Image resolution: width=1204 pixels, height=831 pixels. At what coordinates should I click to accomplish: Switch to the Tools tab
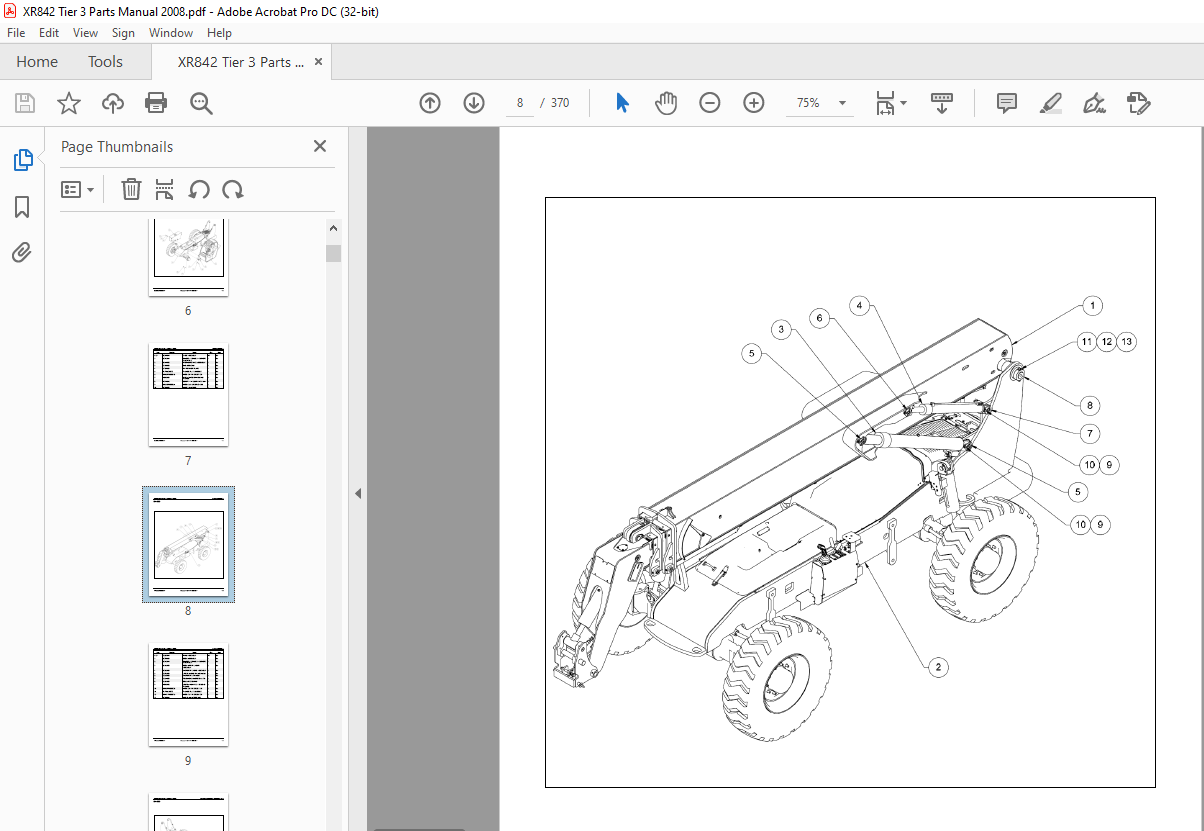click(x=105, y=62)
